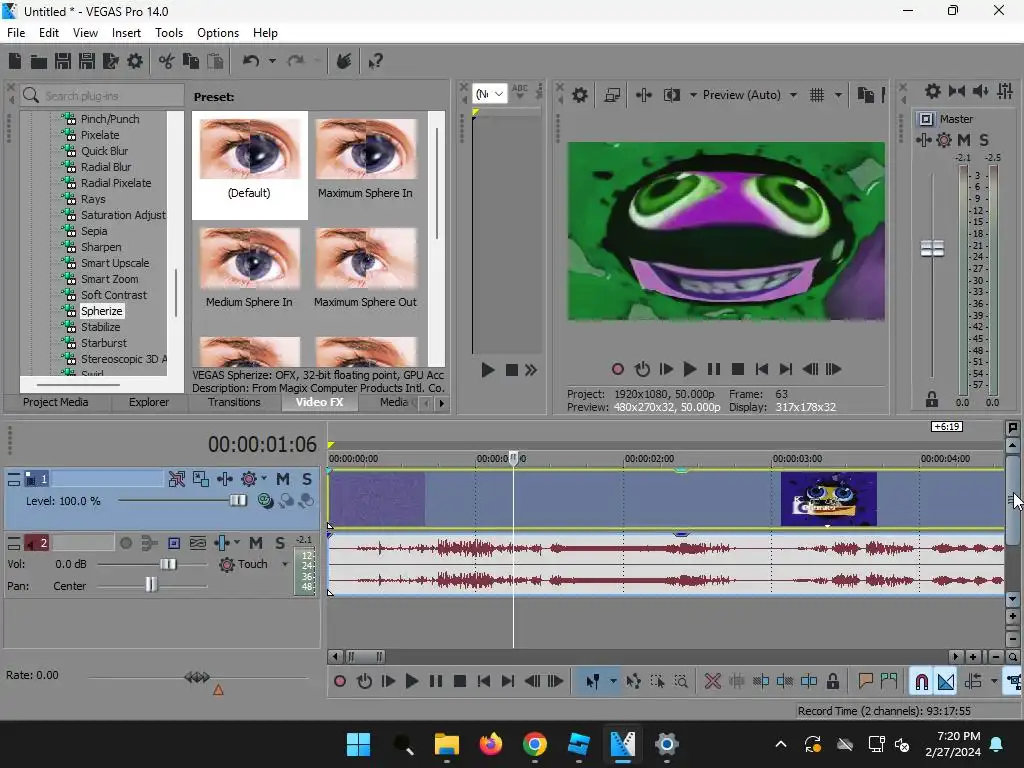Pause playback in main transport bar

(x=436, y=681)
